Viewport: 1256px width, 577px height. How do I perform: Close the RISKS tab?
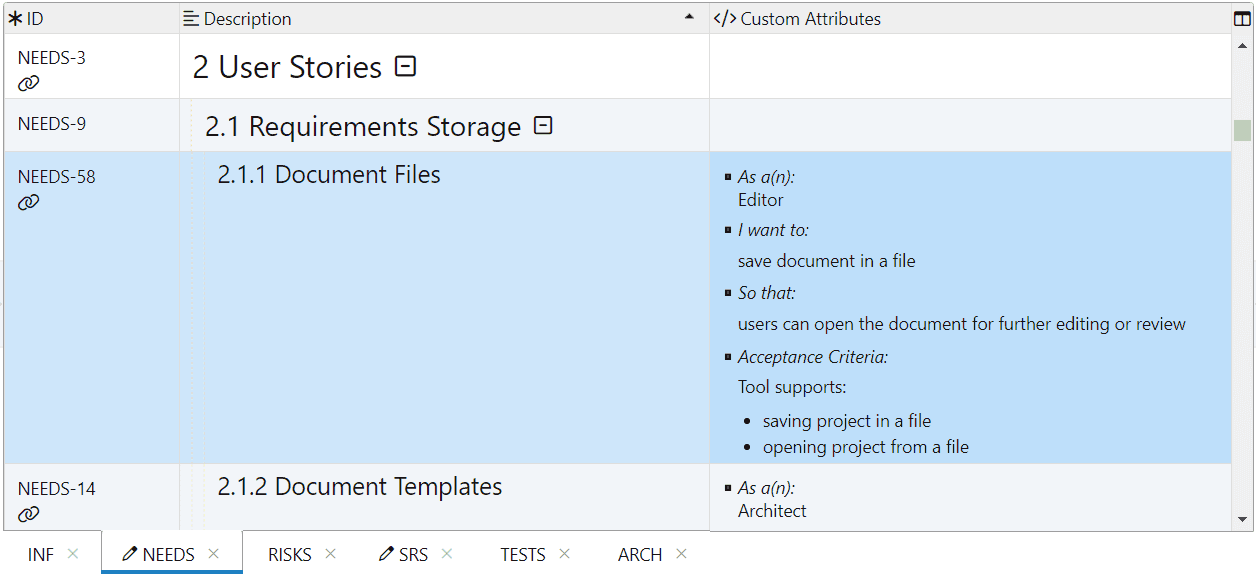(330, 554)
